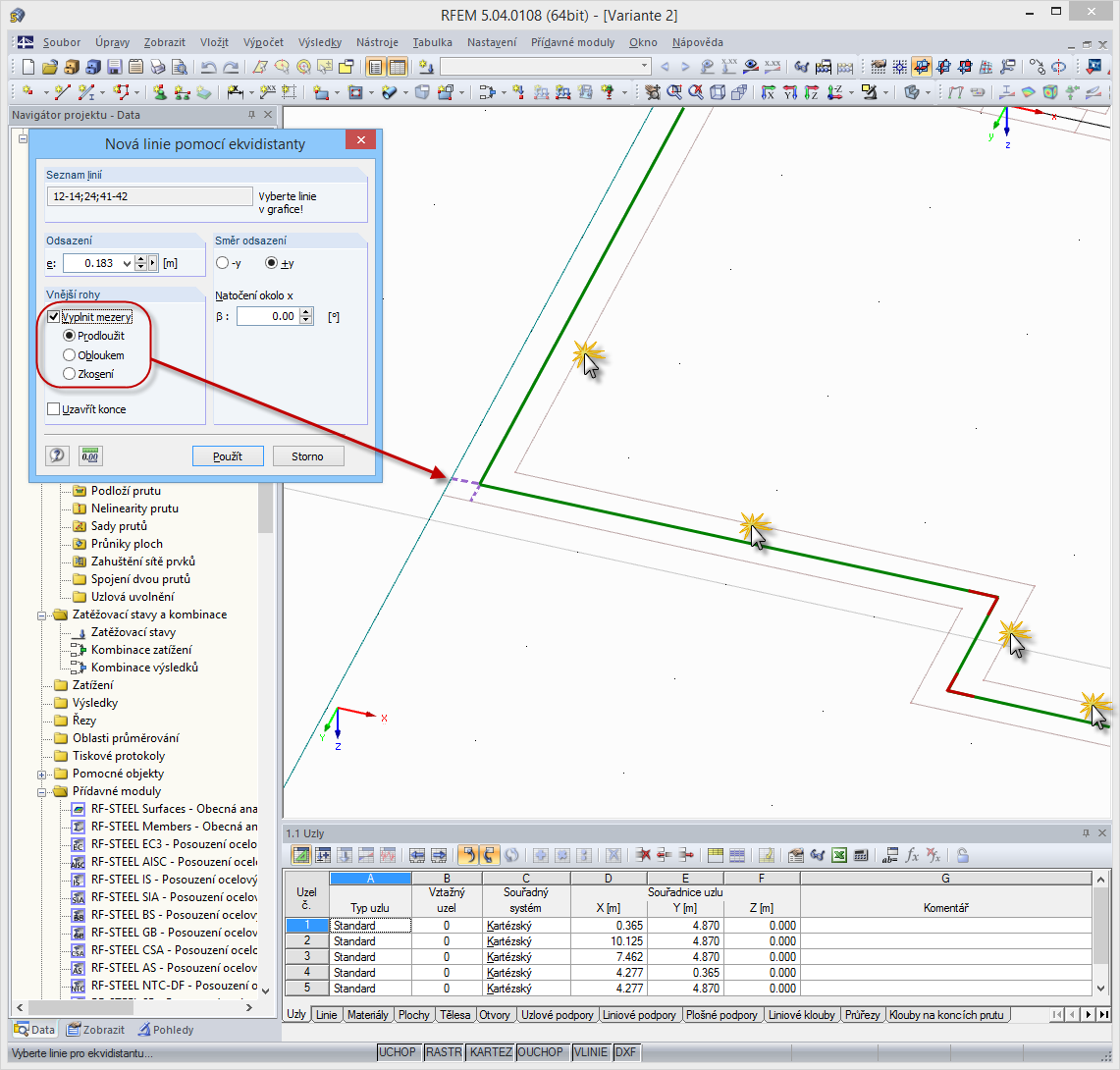The height and width of the screenshot is (1070, 1120).
Task: Click the Seznam linií input field
Action: point(149,195)
